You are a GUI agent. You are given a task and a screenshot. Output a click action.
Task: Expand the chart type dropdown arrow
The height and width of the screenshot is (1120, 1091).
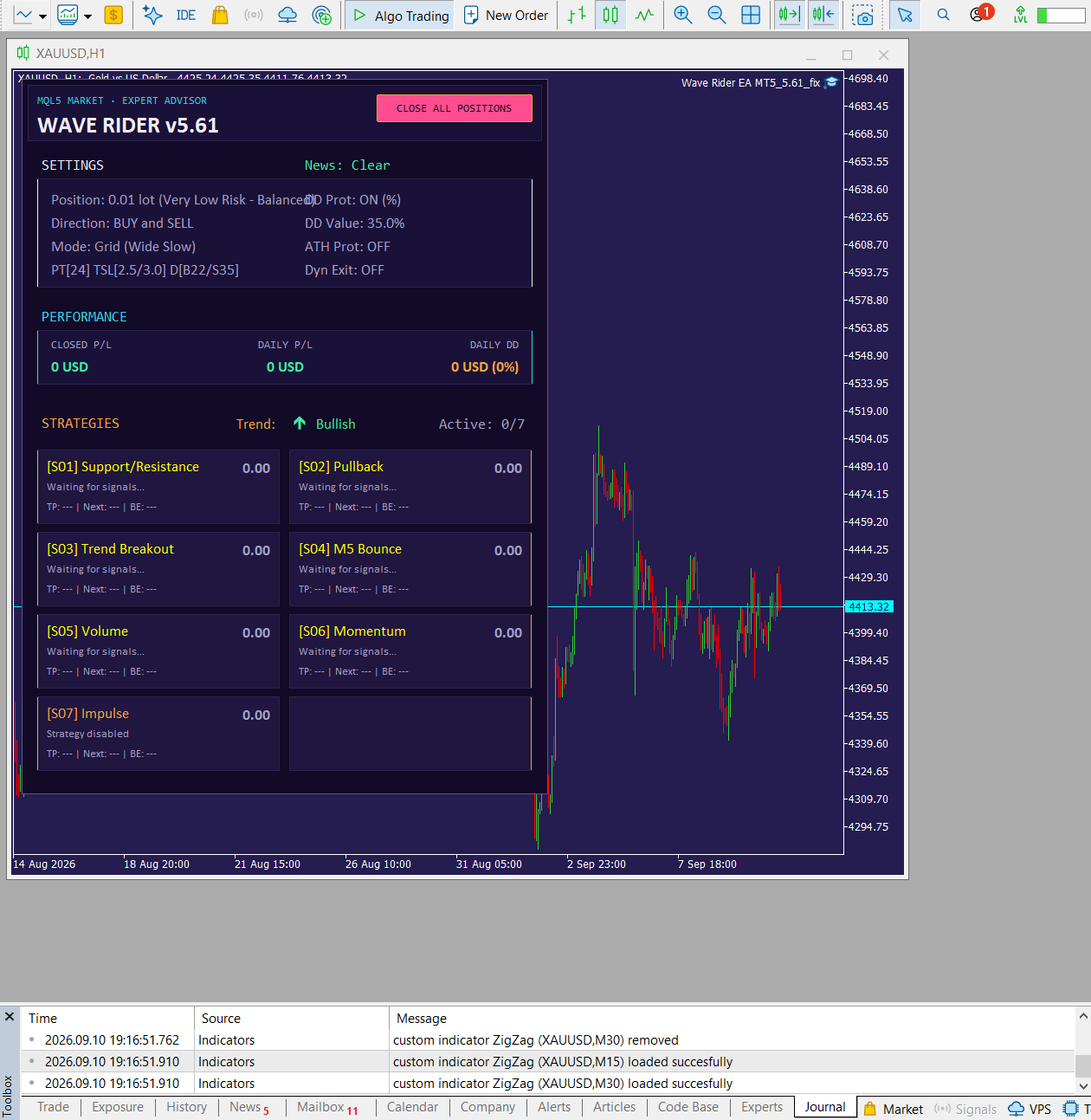click(42, 16)
